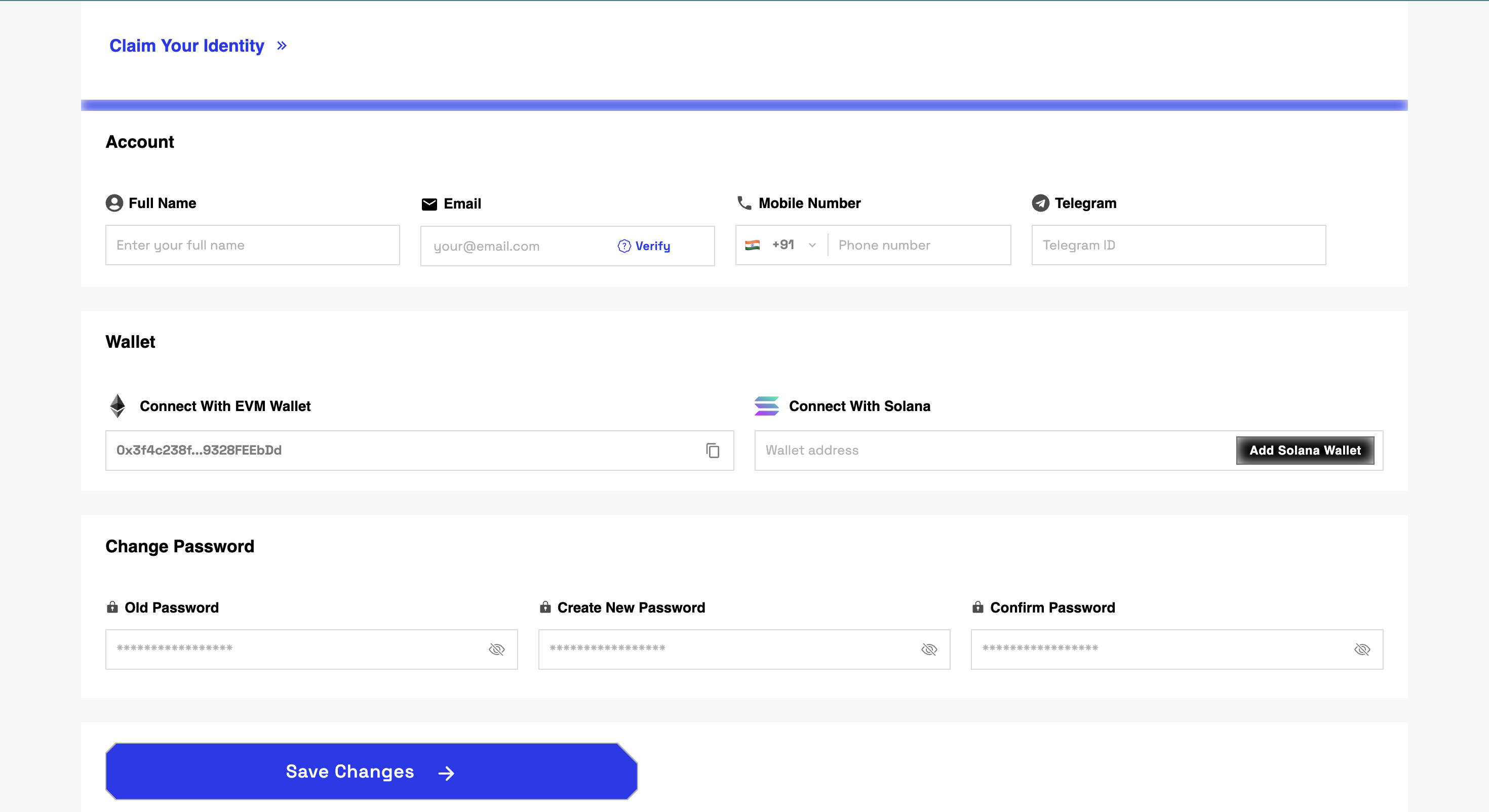Click the Add Solana Wallet button
1489x812 pixels.
point(1305,450)
